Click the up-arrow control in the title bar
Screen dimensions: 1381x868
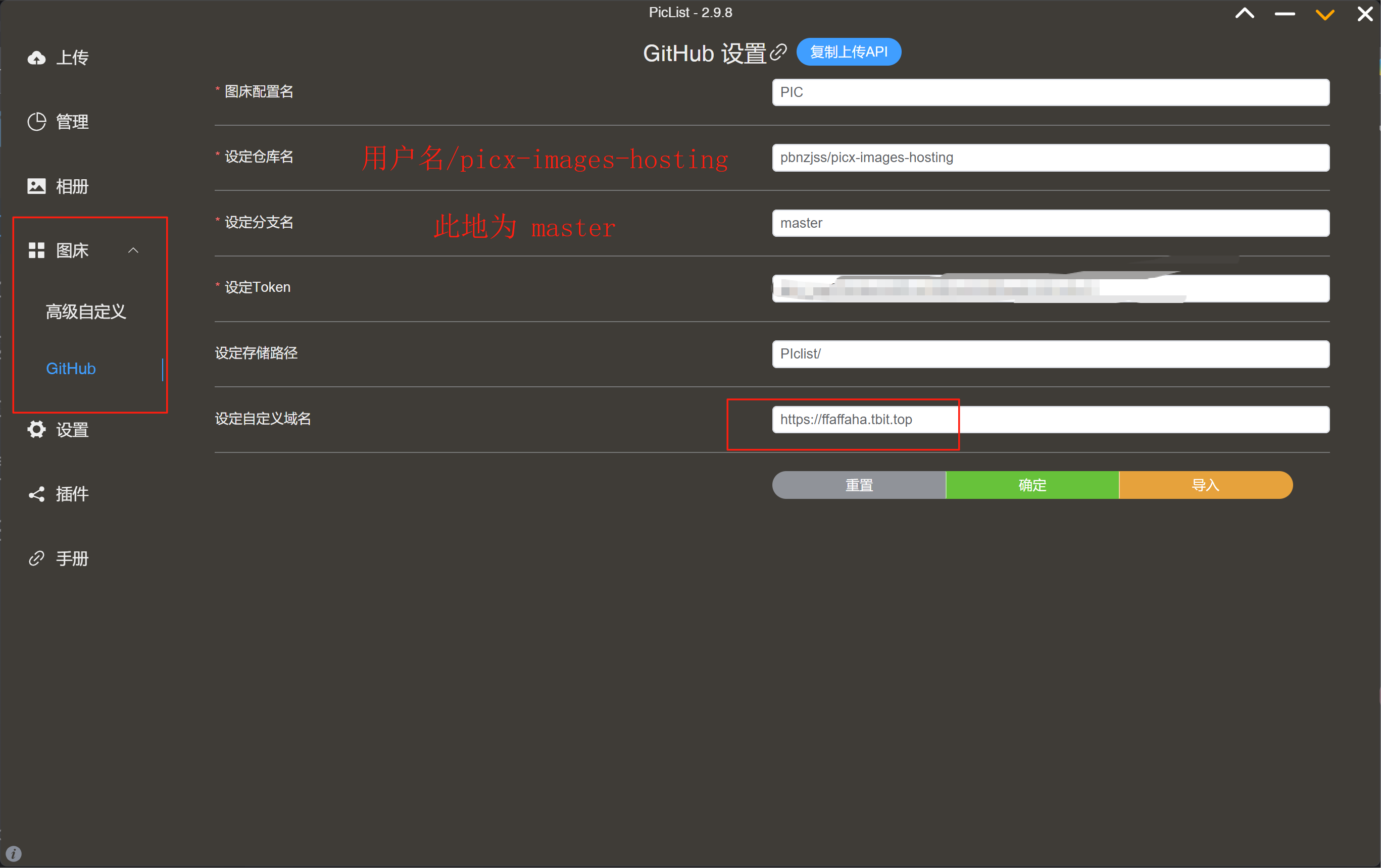(1245, 14)
